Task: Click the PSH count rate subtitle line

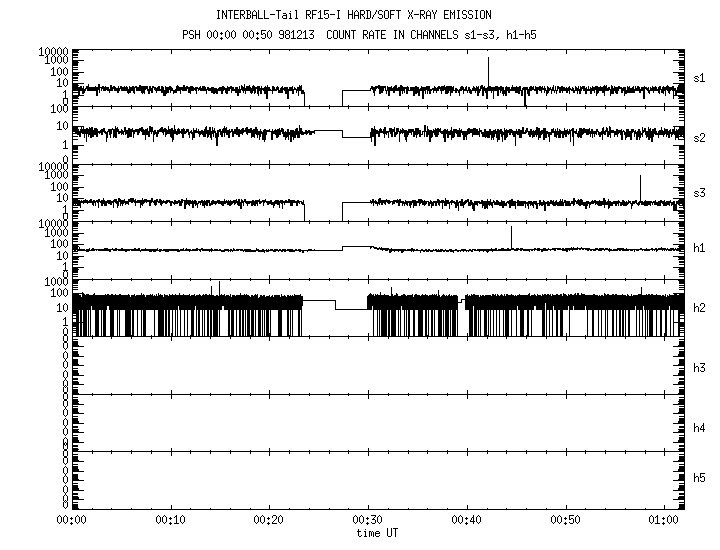Action: click(368, 36)
